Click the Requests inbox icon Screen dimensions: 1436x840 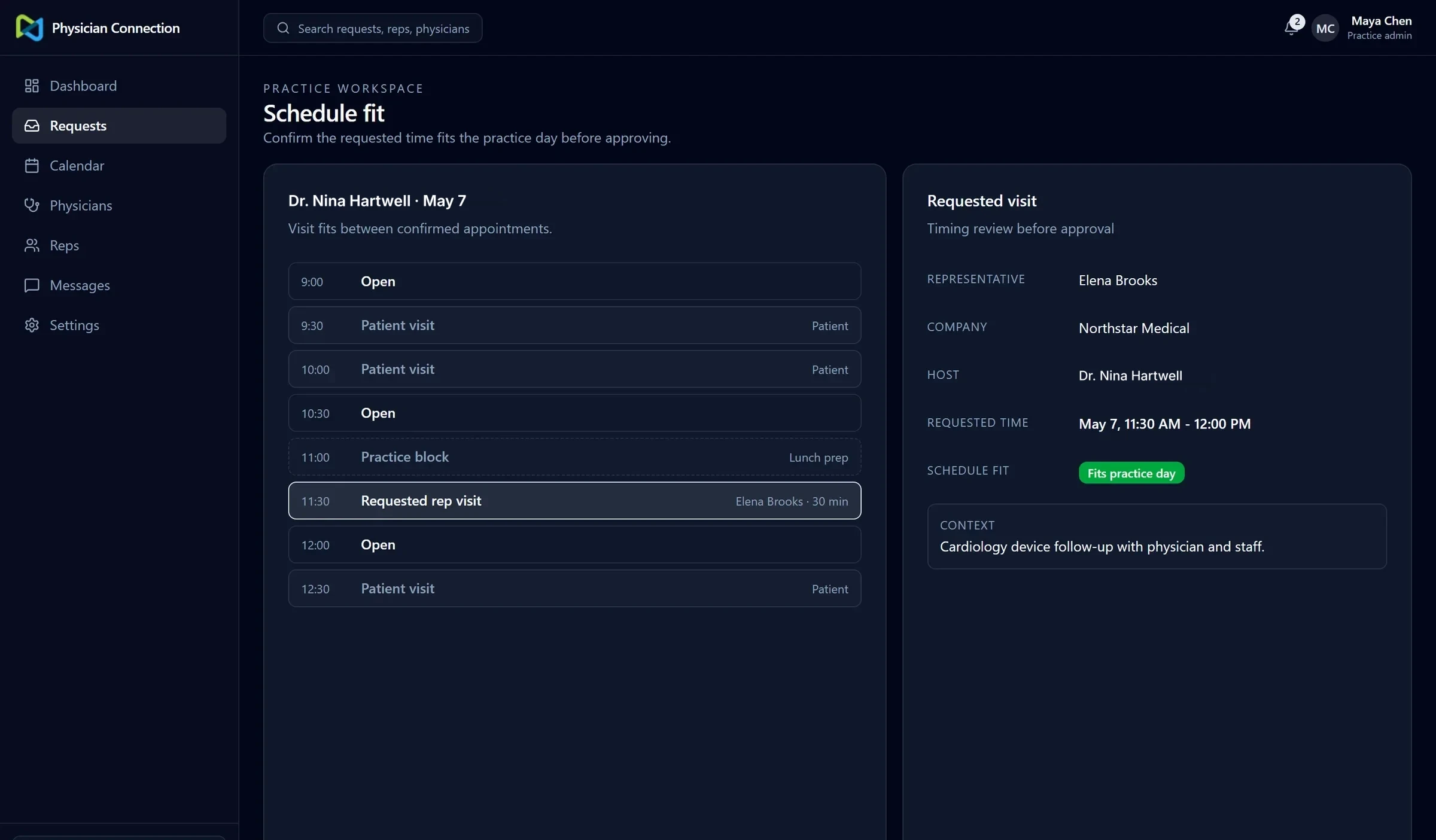pyautogui.click(x=32, y=126)
